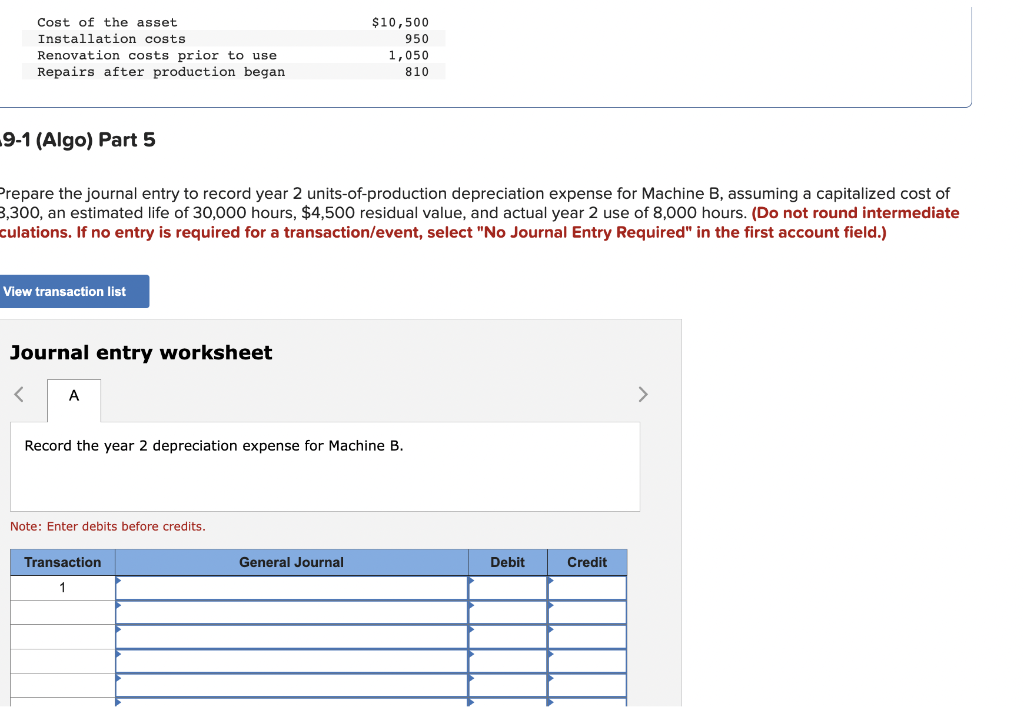Select tab A in journal worksheet
This screenshot has height=707, width=1024.
74,400
